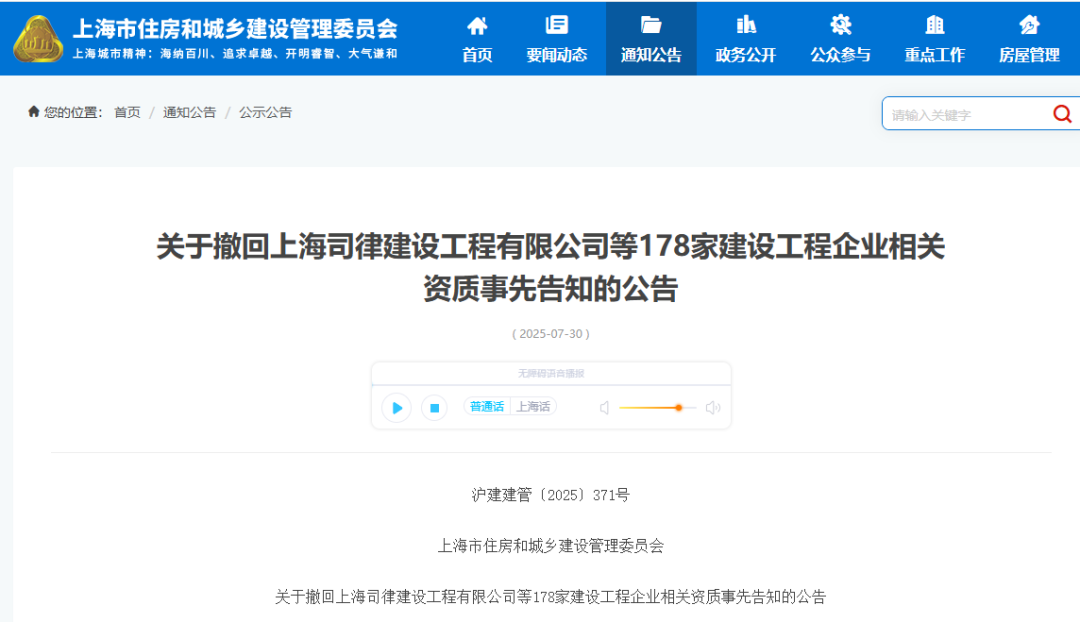Viewport: 1080px width, 622px height.
Task: Click the building icon above 重点工作
Action: pos(935,25)
